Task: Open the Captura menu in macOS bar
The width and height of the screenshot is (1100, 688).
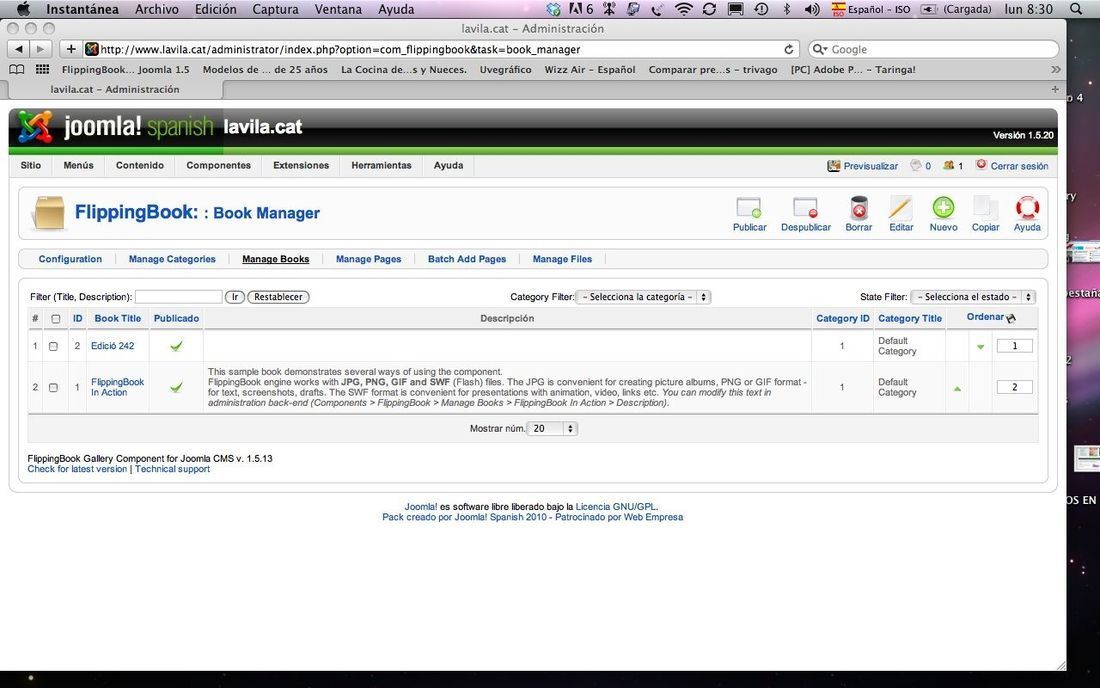Action: tap(275, 9)
